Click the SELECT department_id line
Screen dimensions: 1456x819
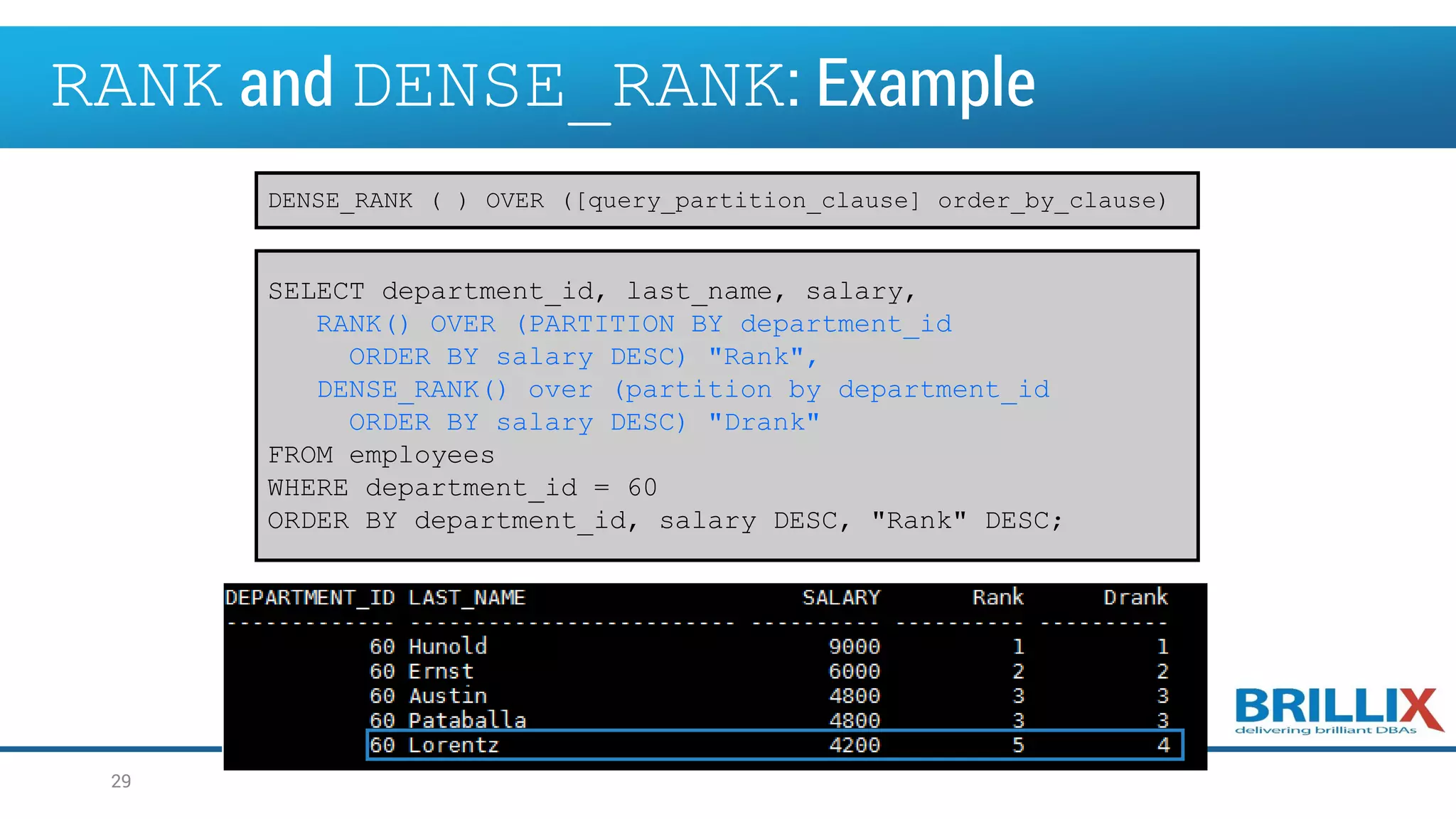click(591, 291)
